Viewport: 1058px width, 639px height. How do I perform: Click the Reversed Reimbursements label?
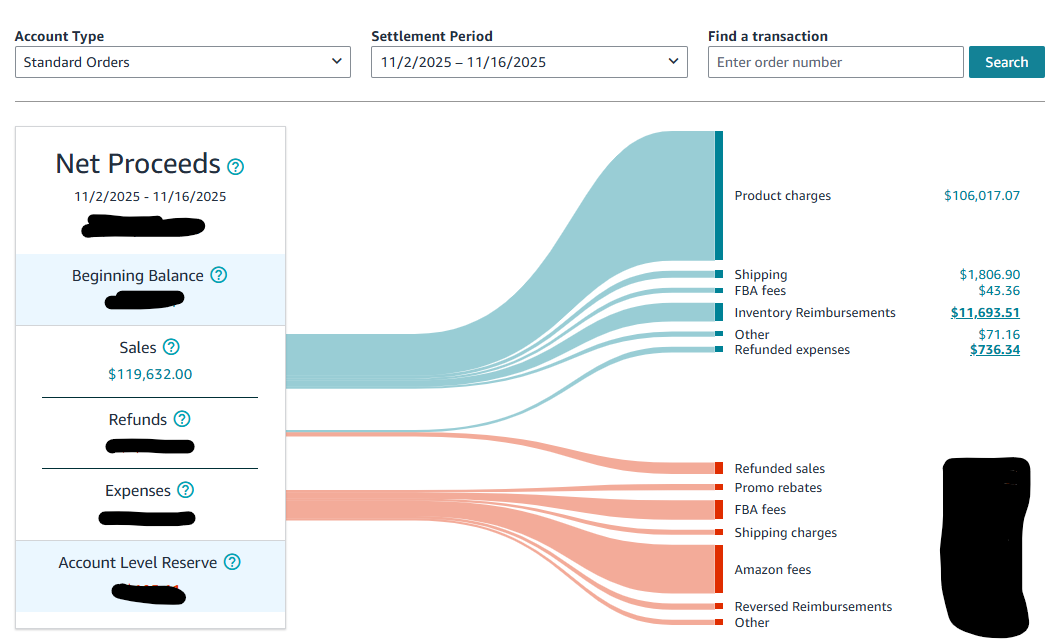(813, 607)
